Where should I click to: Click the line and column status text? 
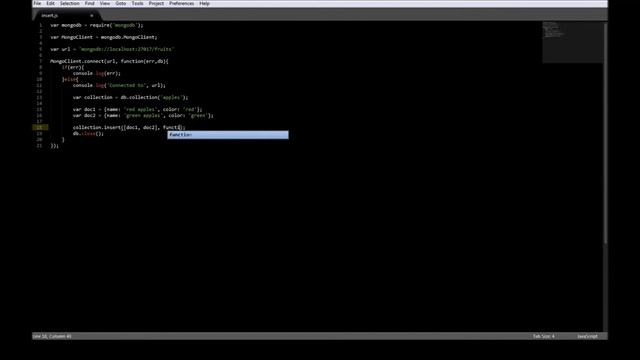(x=52, y=336)
